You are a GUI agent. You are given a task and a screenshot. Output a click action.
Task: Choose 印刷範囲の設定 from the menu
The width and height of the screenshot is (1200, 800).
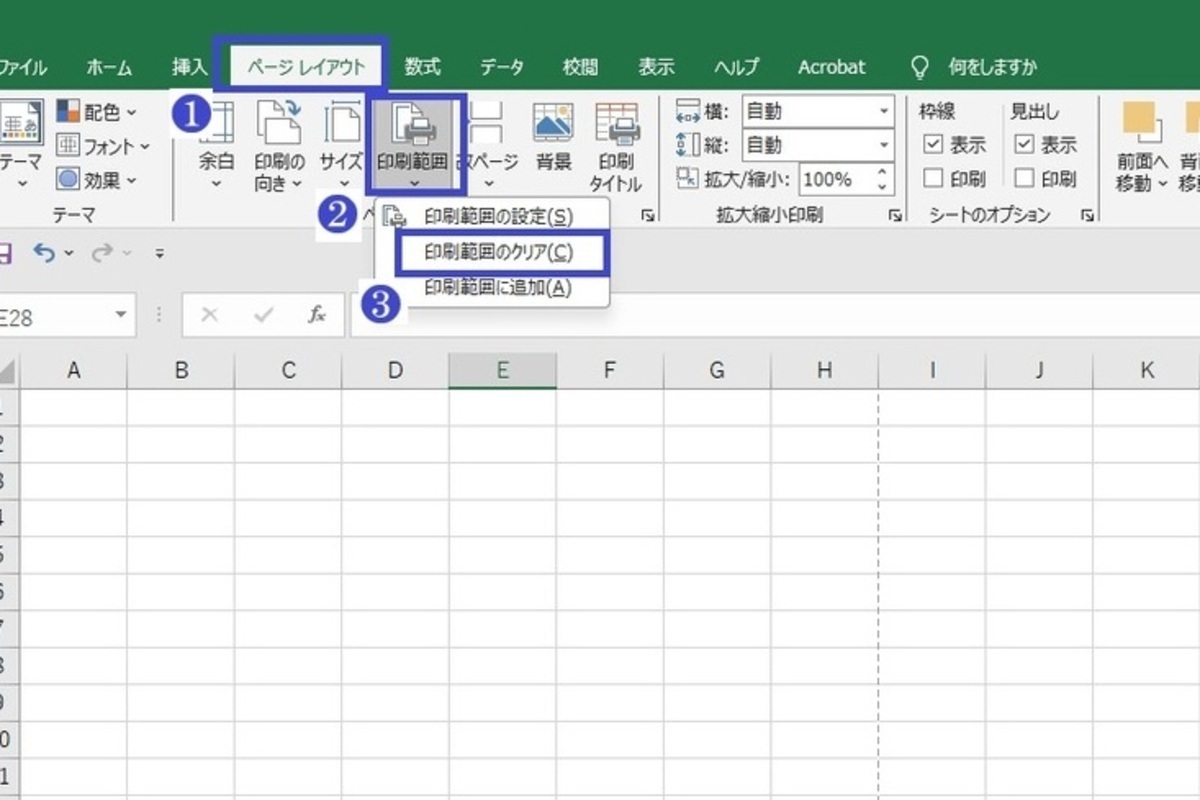498,217
